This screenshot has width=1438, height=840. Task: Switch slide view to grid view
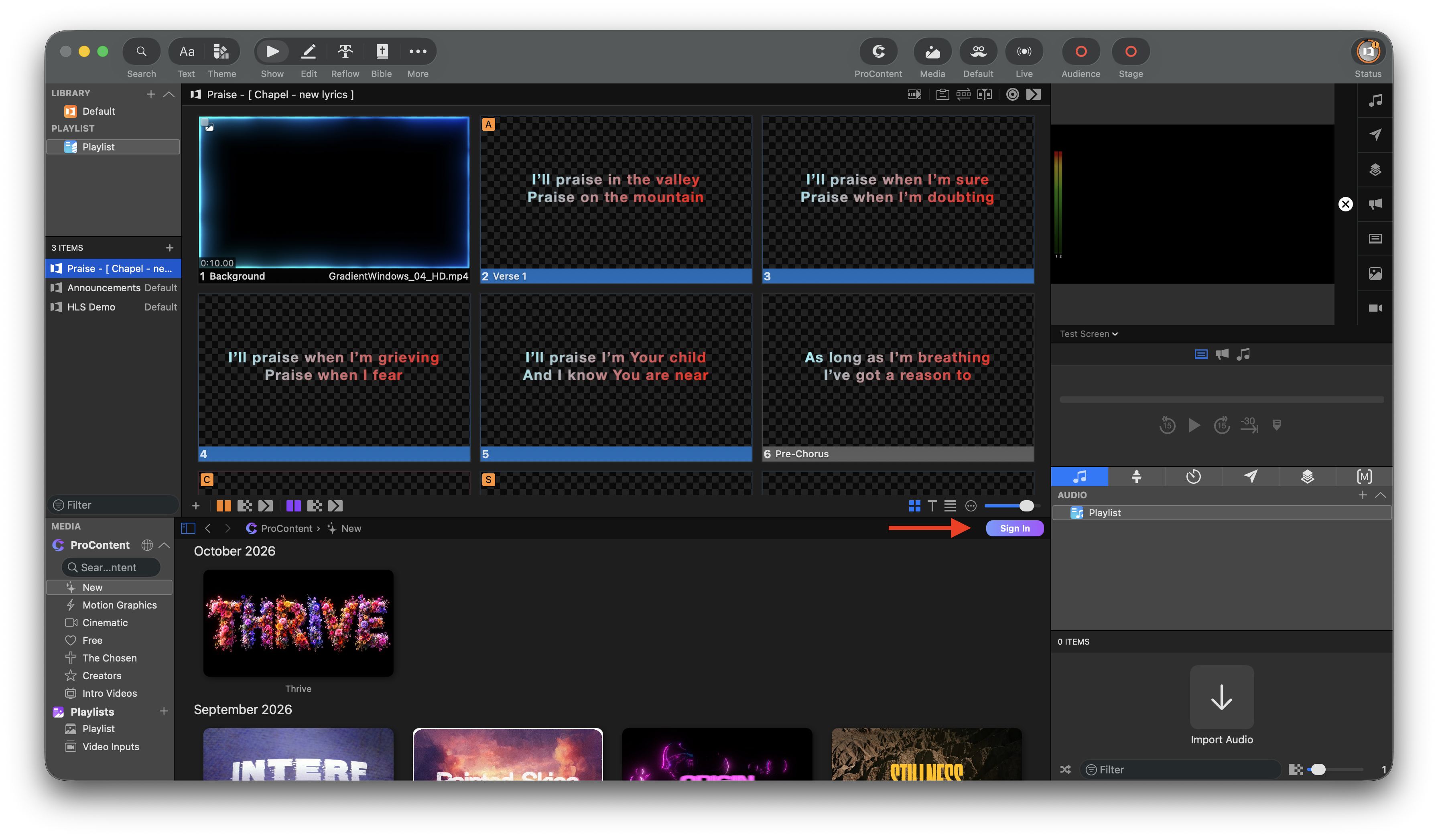click(914, 505)
